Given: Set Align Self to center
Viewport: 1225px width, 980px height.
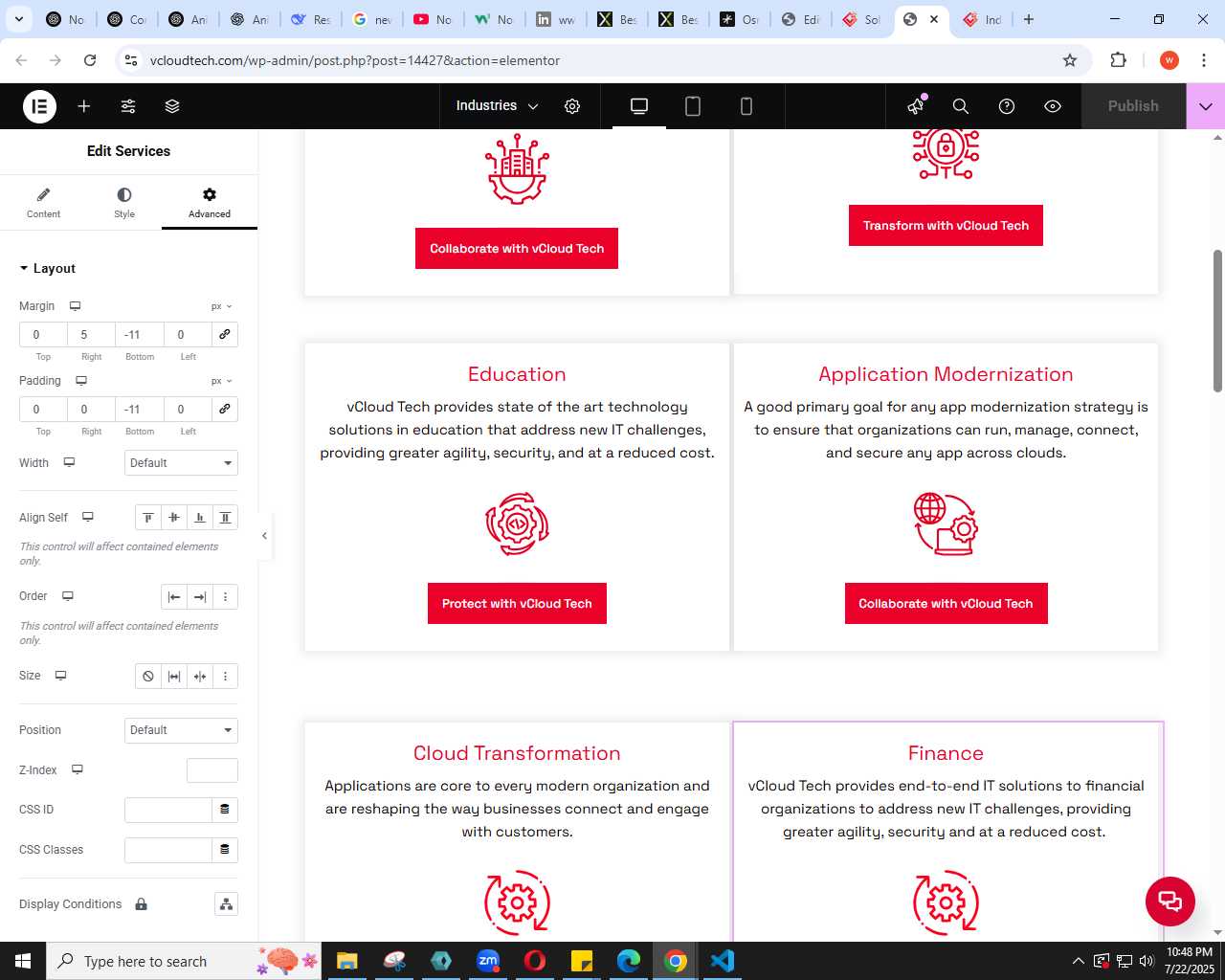Looking at the screenshot, I should point(174,518).
